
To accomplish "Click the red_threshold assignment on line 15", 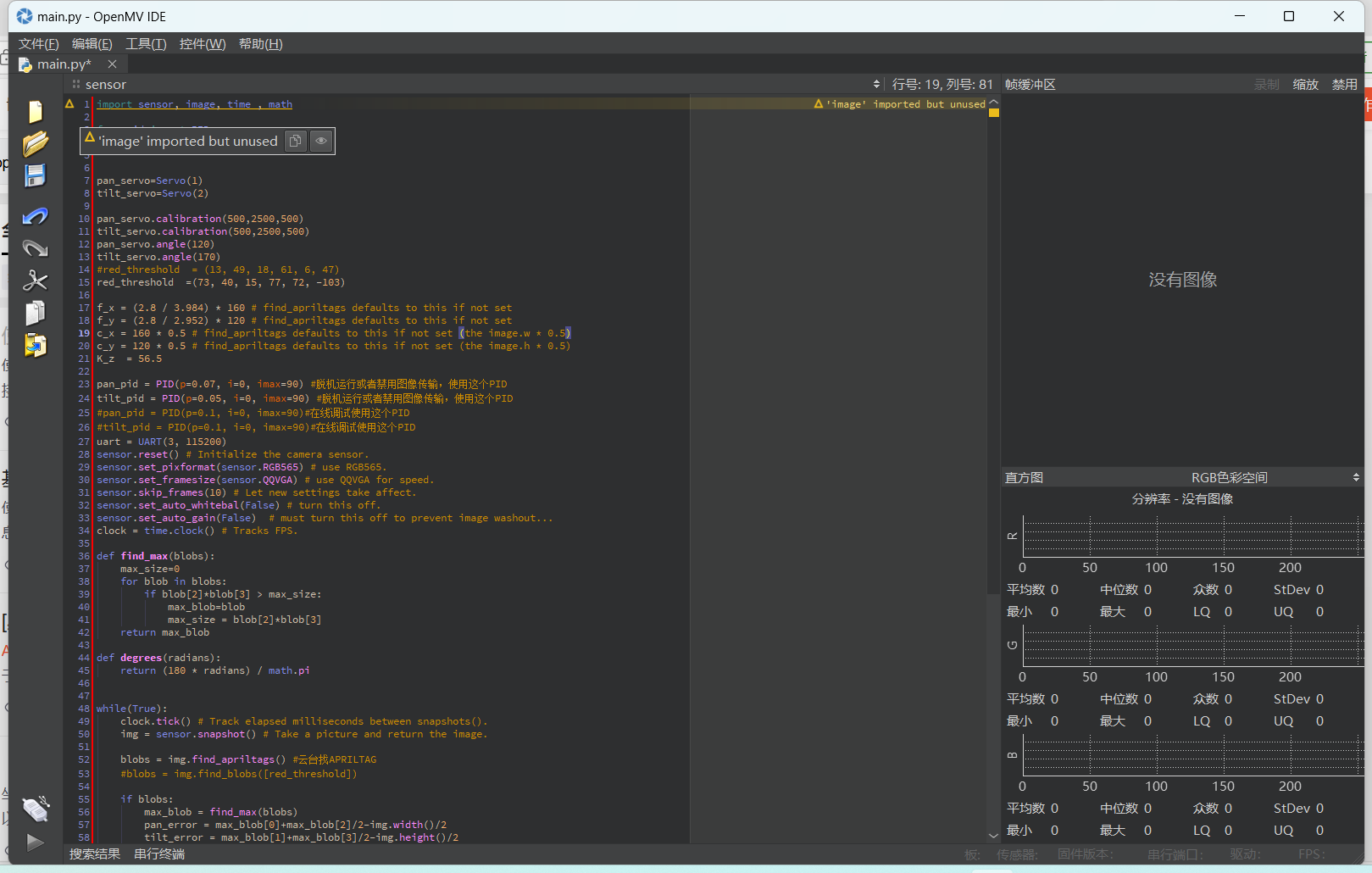I will (x=220, y=282).
